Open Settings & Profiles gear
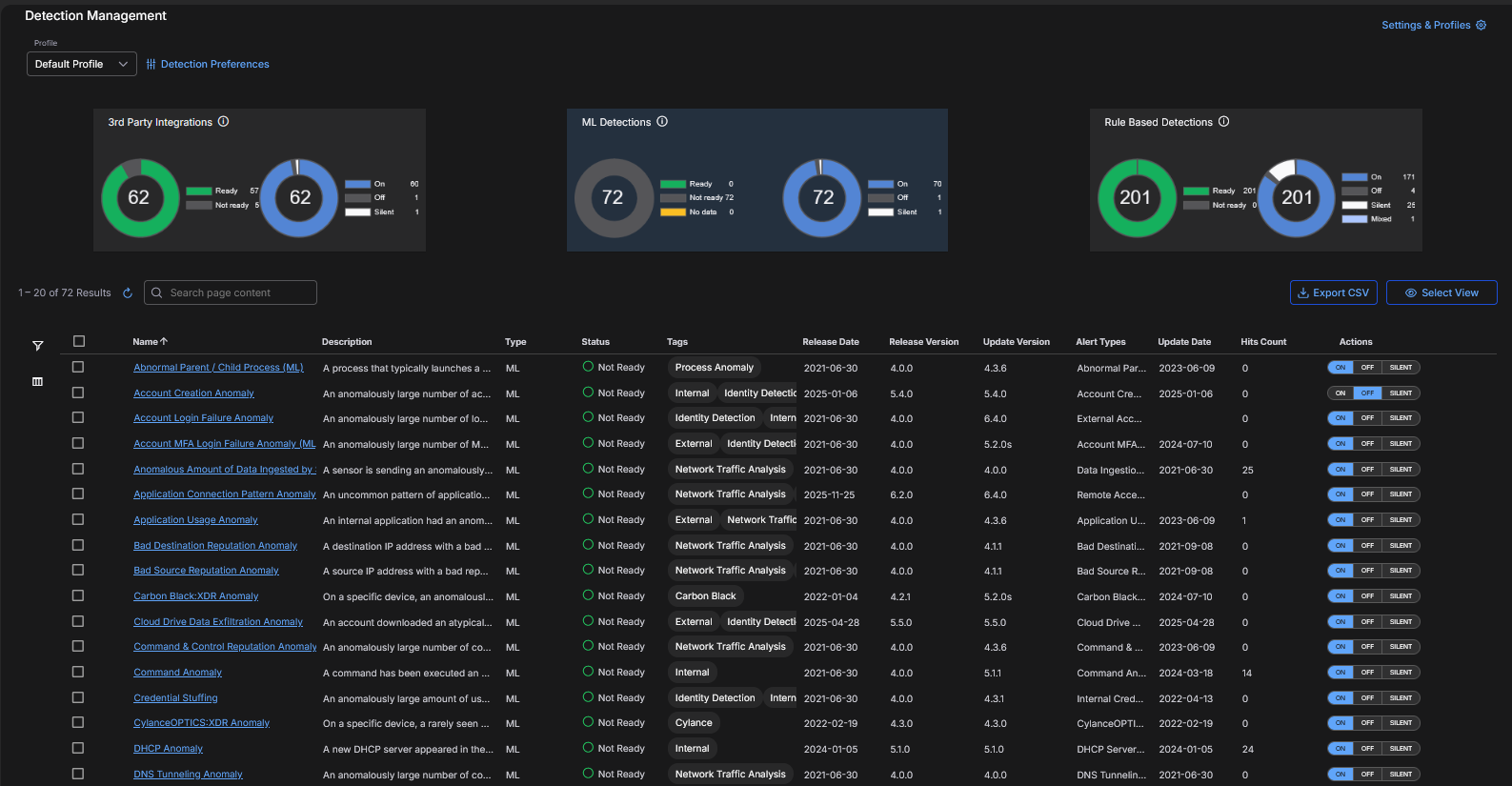 coord(1481,26)
